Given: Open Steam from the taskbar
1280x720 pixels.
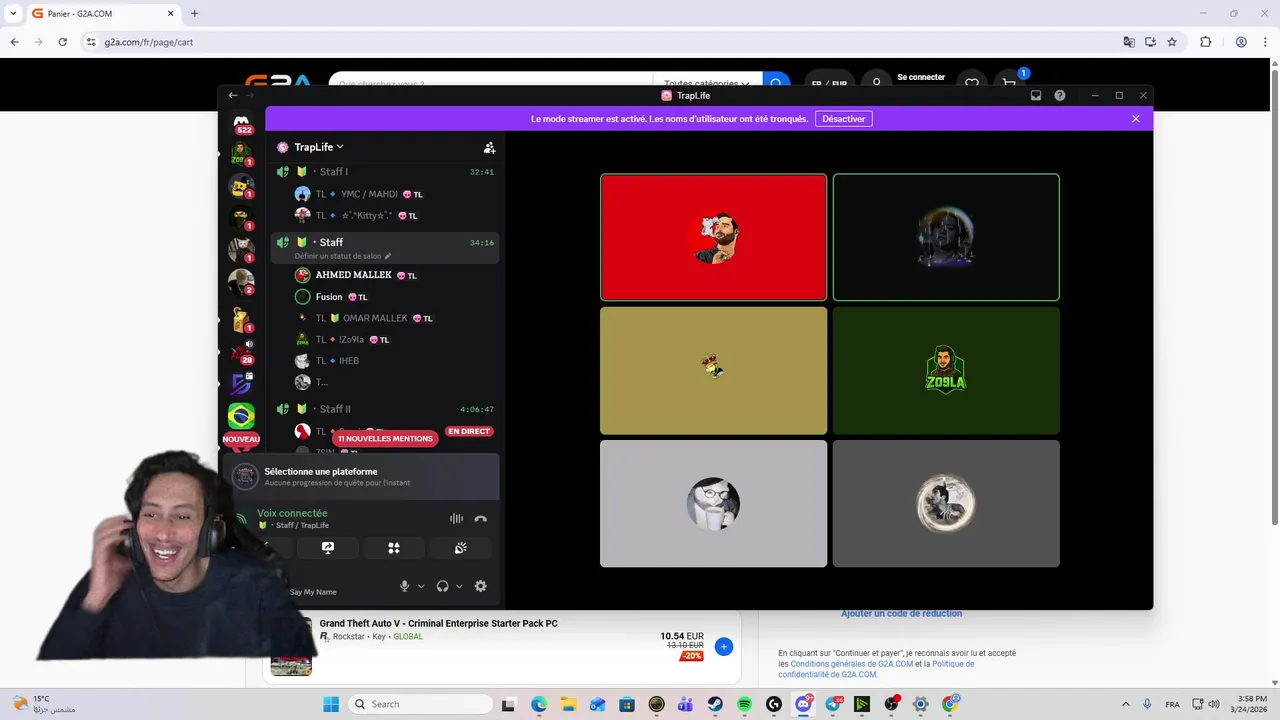Looking at the screenshot, I should [x=715, y=704].
